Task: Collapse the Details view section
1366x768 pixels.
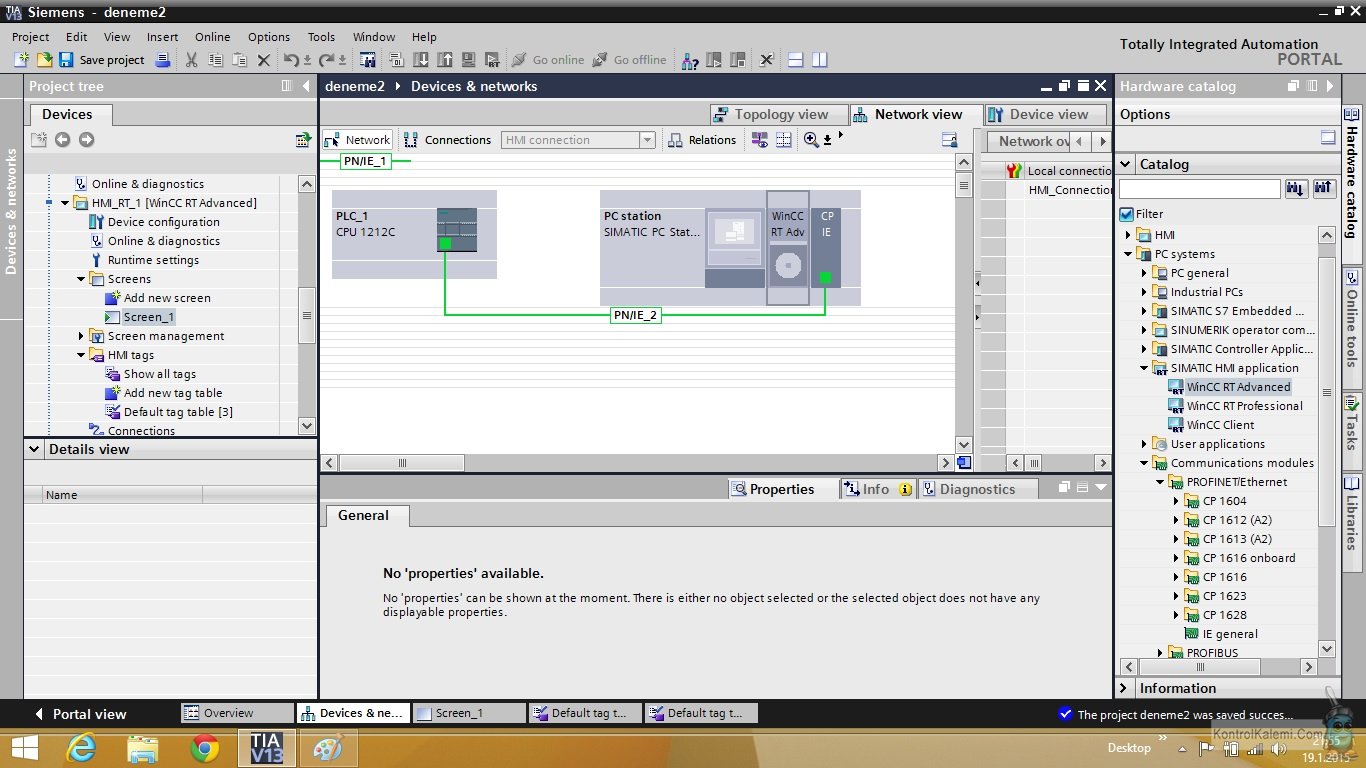Action: pos(33,449)
